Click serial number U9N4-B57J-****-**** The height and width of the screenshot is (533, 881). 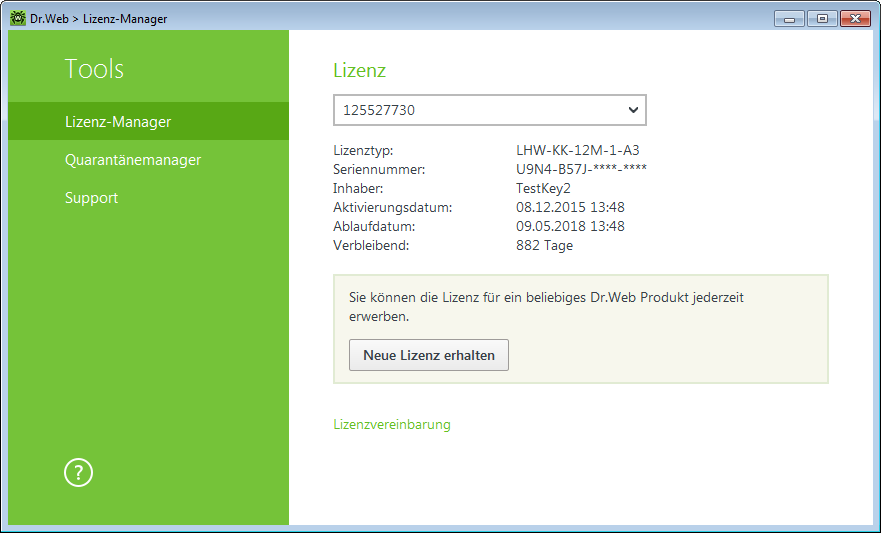tap(582, 169)
